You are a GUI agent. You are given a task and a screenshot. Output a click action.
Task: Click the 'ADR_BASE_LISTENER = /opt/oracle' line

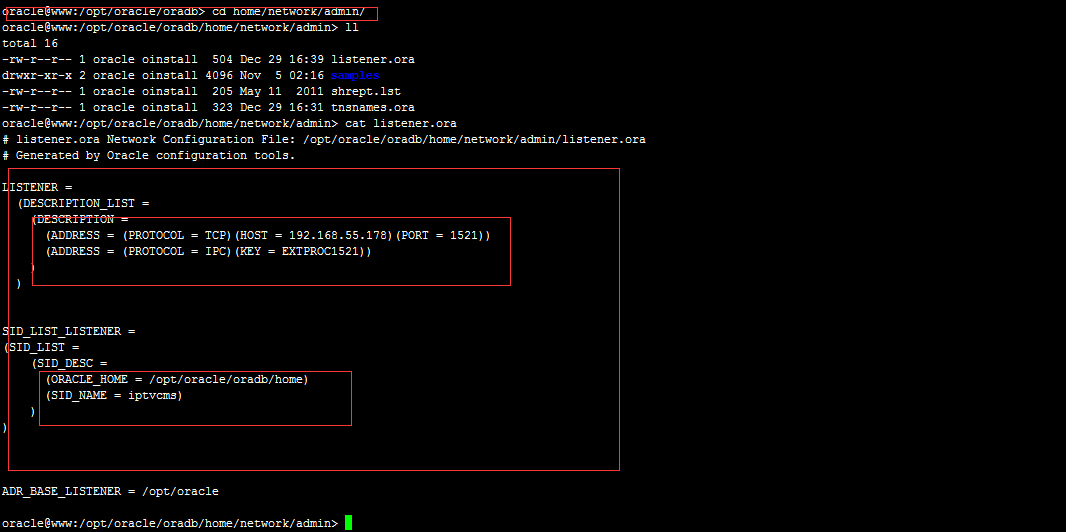tap(110, 491)
